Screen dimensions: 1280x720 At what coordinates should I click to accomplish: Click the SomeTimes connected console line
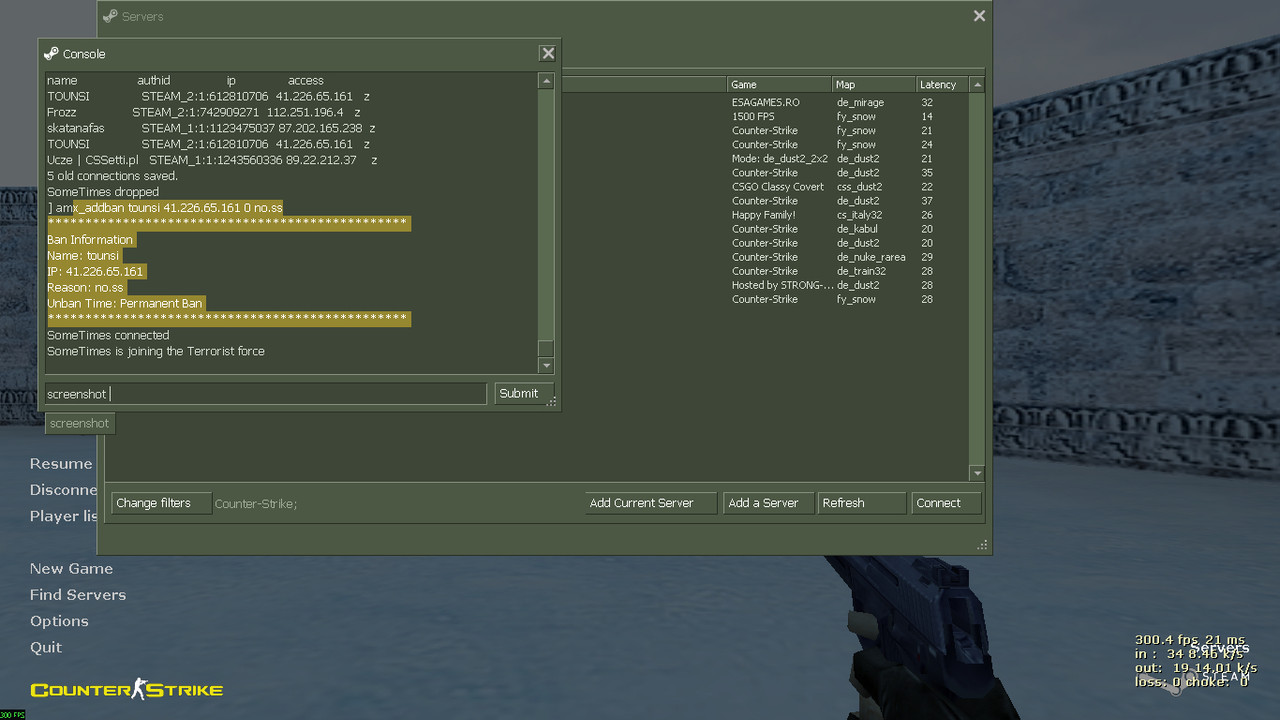click(x=108, y=336)
